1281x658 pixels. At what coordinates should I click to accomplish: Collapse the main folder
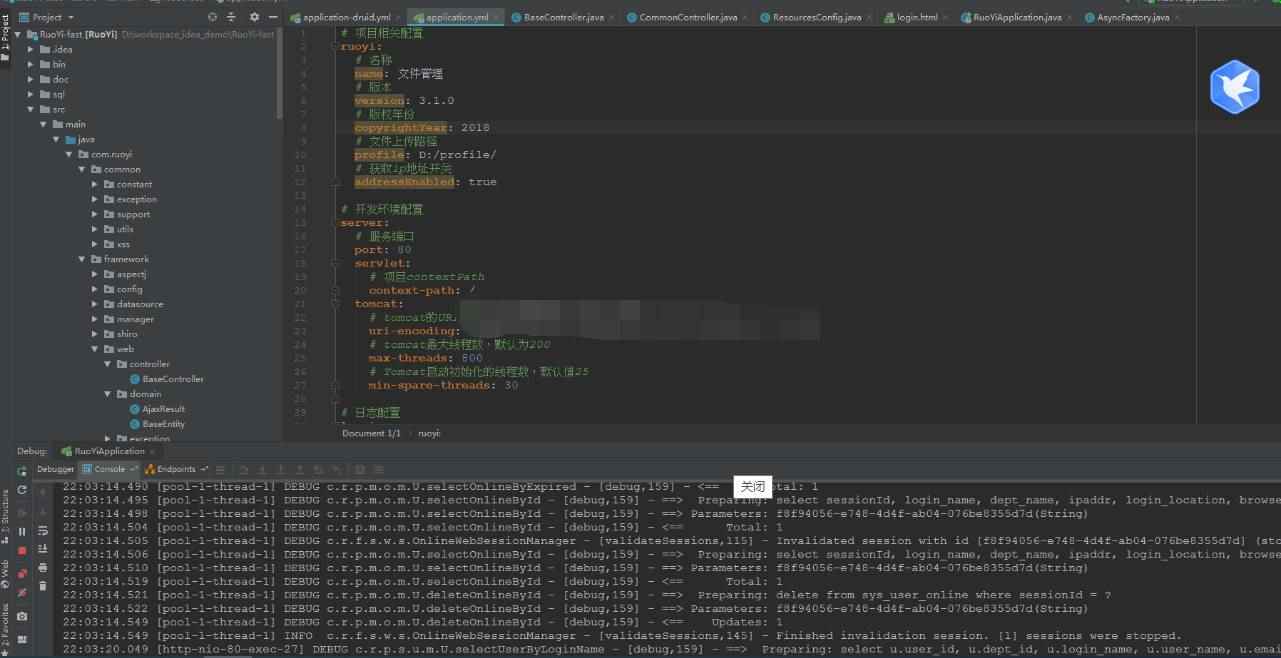pos(44,124)
